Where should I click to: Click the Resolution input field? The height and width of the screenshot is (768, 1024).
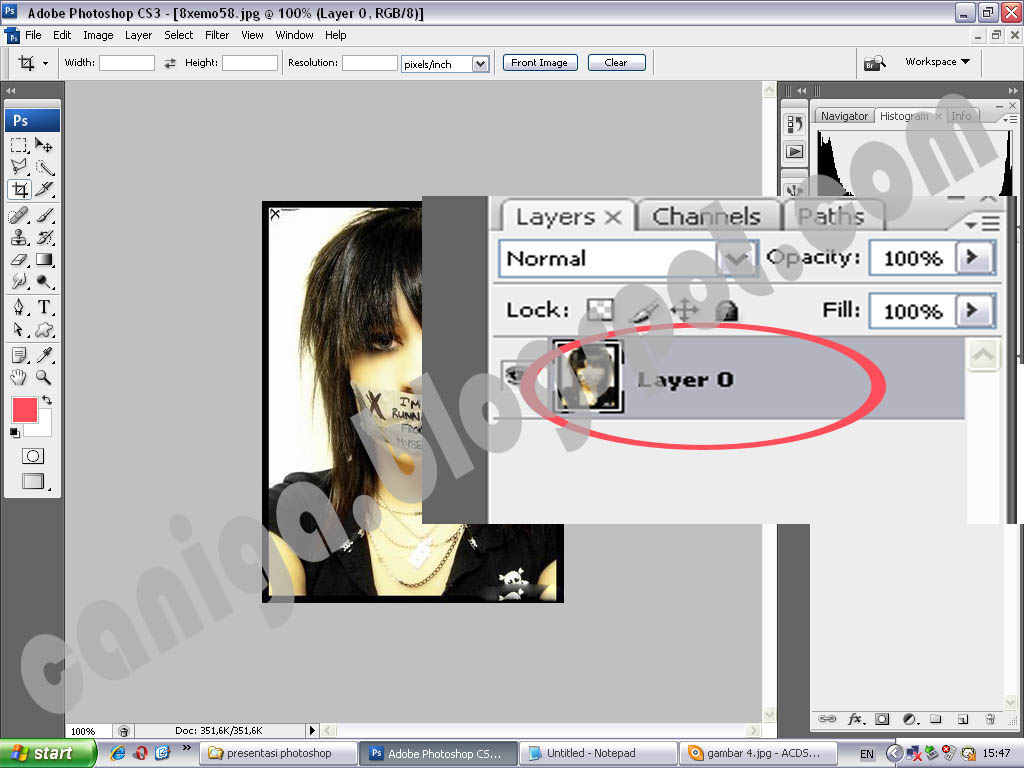370,63
